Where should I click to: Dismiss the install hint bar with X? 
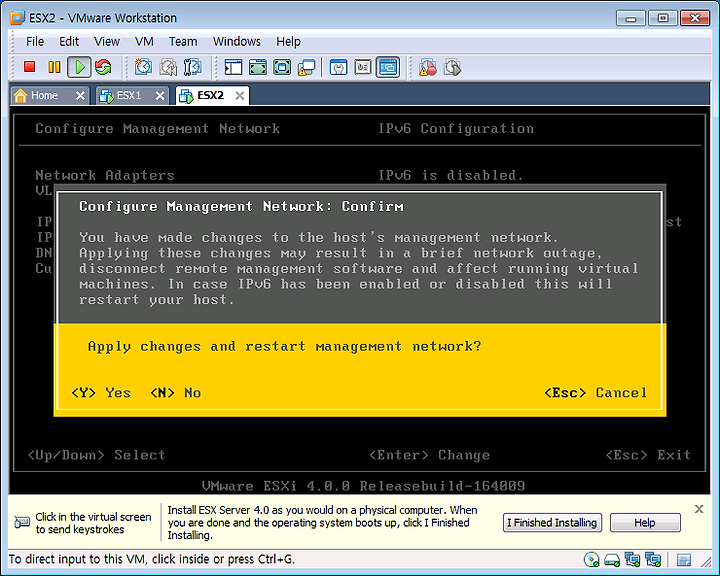699,508
